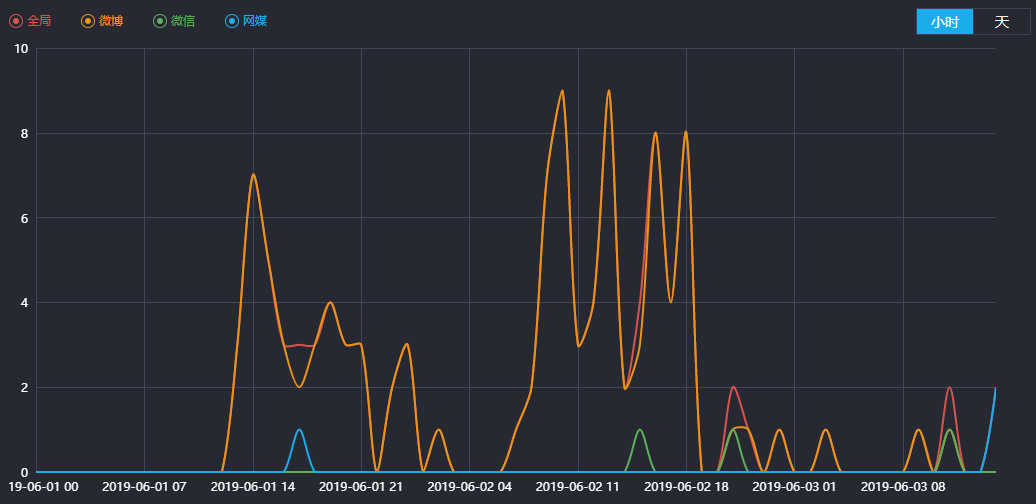Click y-axis value 8
The width and height of the screenshot is (1036, 504).
[x=24, y=133]
